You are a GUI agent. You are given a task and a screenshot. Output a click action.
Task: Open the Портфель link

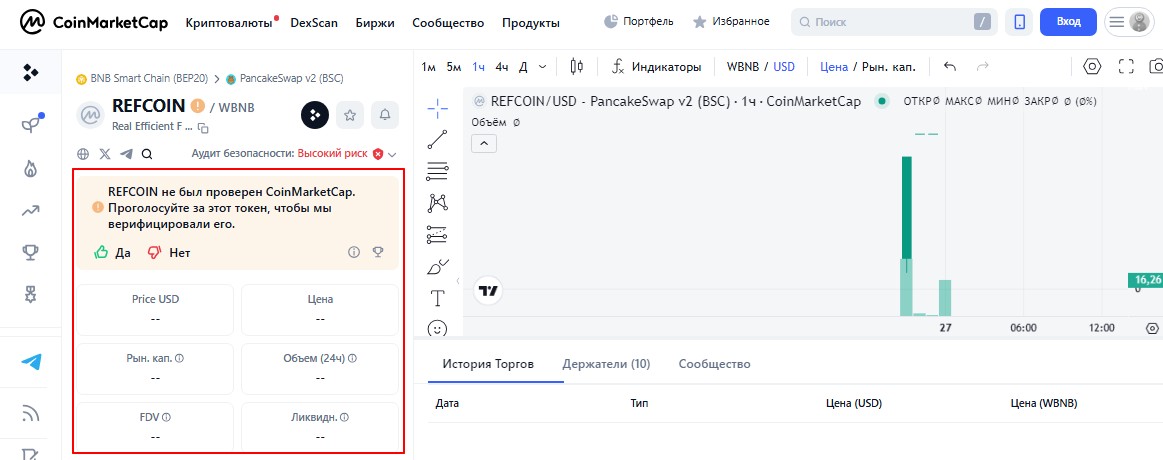point(639,22)
